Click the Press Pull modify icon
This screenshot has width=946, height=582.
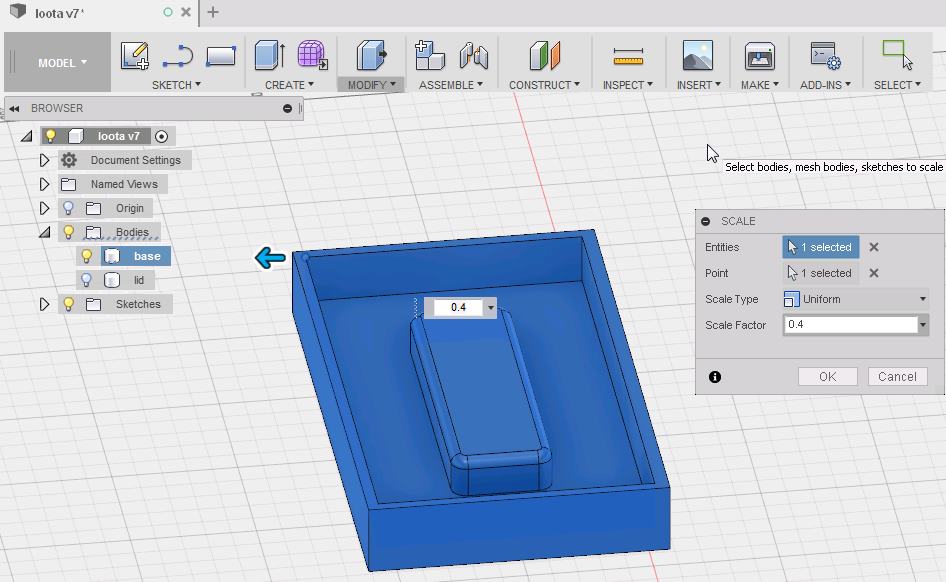pos(371,55)
